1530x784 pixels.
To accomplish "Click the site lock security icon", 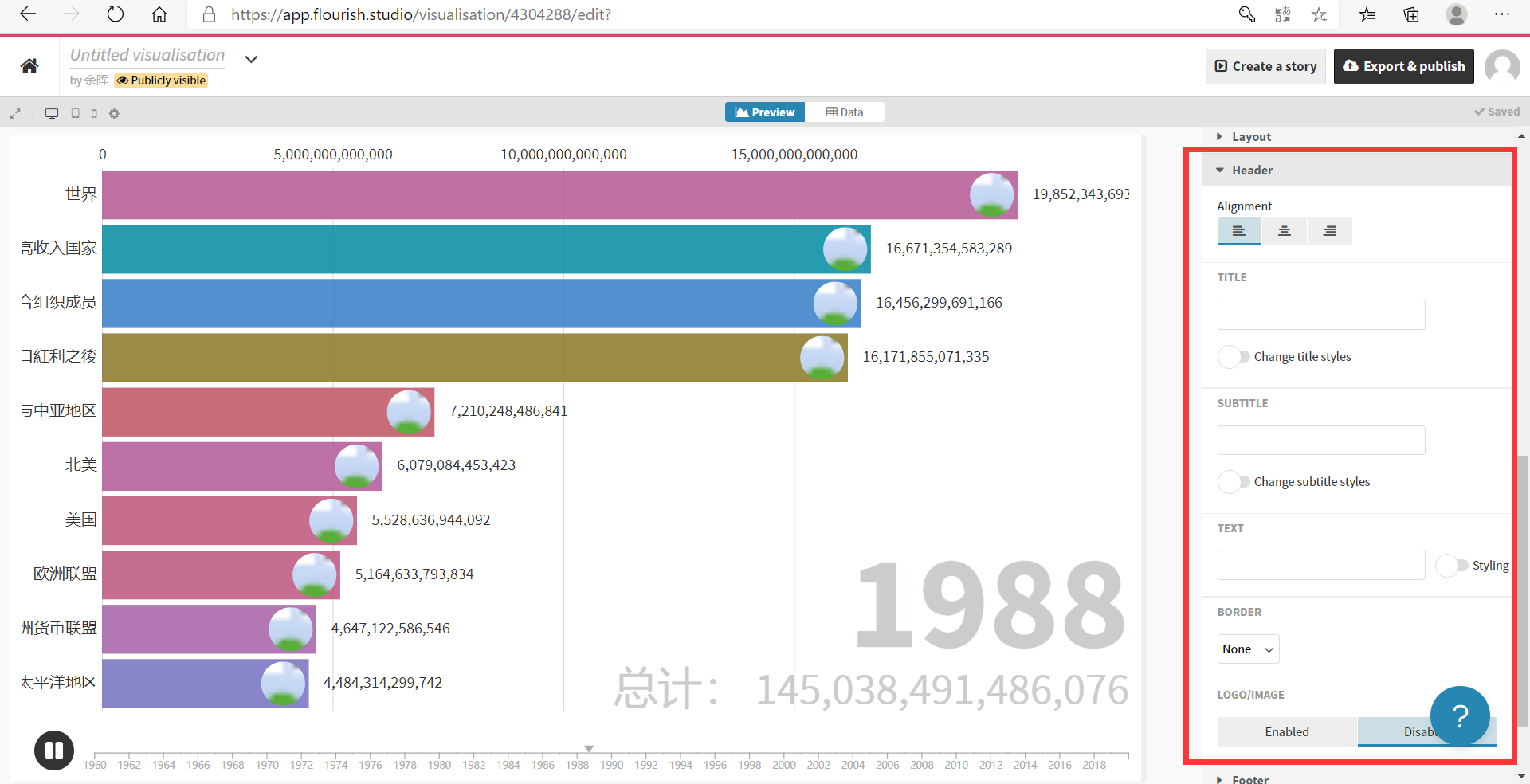I will click(x=209, y=14).
